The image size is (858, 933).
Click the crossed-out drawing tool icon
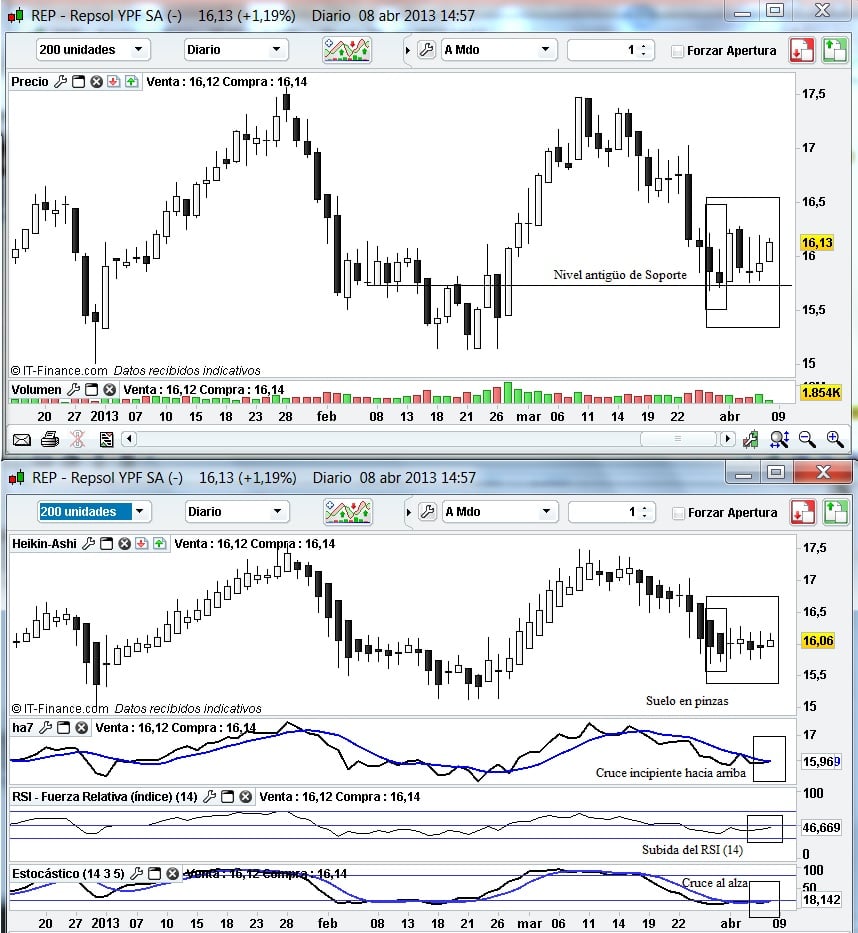77,440
